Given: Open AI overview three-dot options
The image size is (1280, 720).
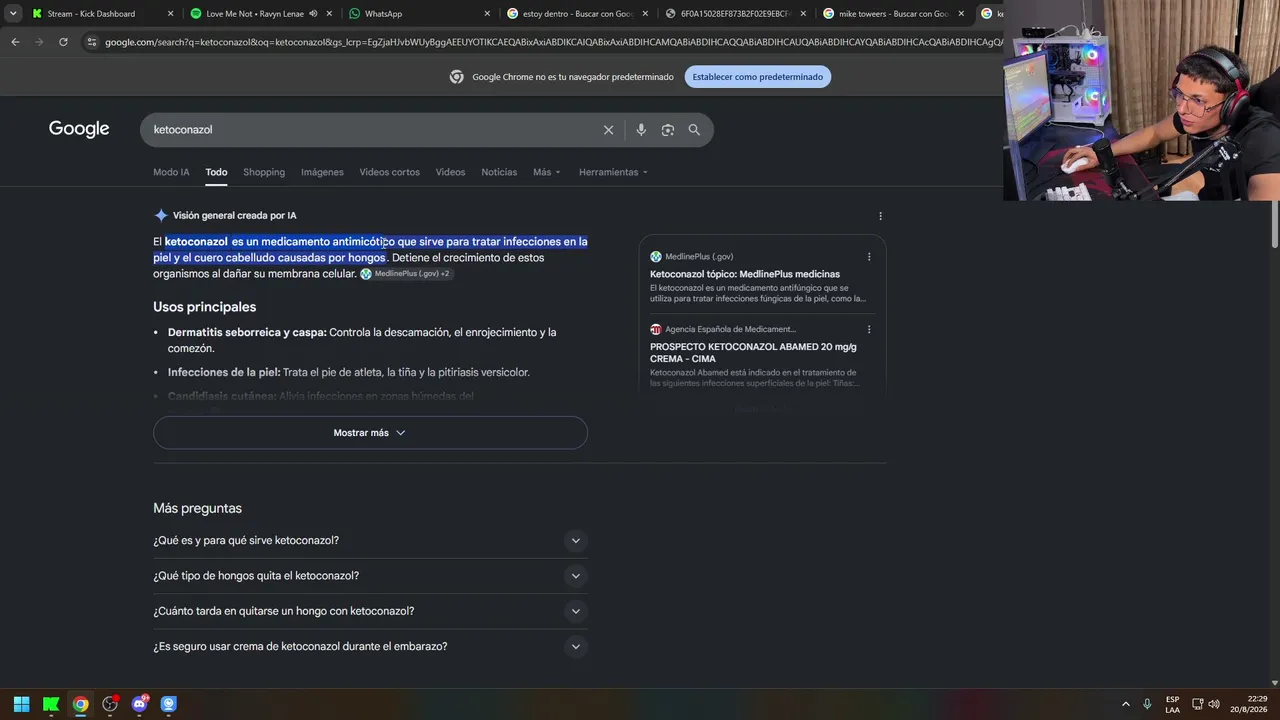Looking at the screenshot, I should [x=880, y=216].
